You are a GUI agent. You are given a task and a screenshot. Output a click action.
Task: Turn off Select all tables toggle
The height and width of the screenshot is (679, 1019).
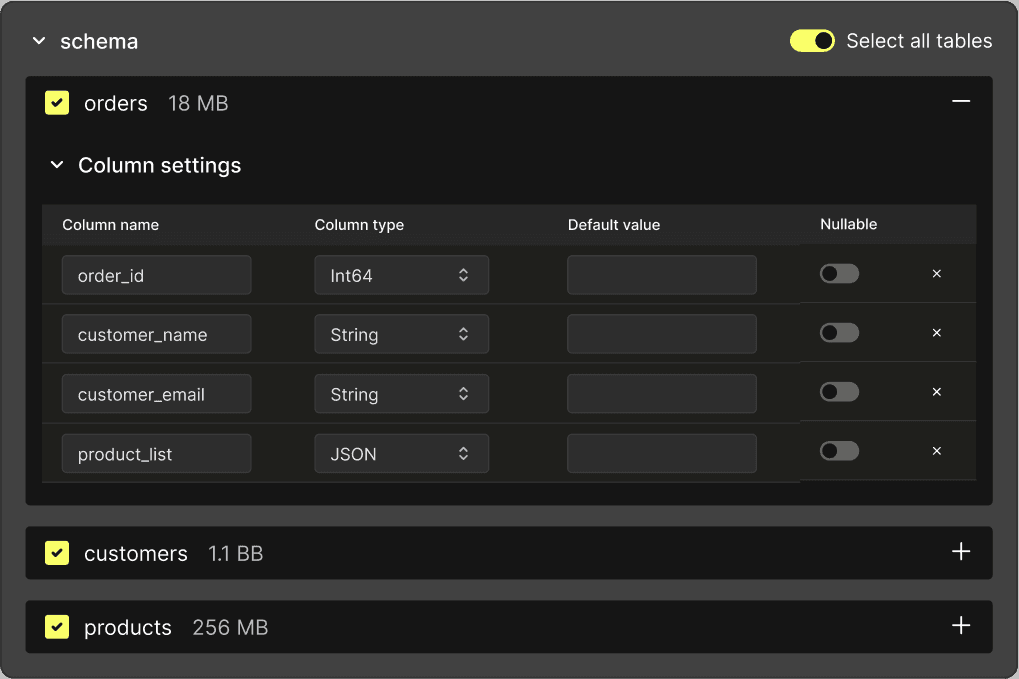812,41
